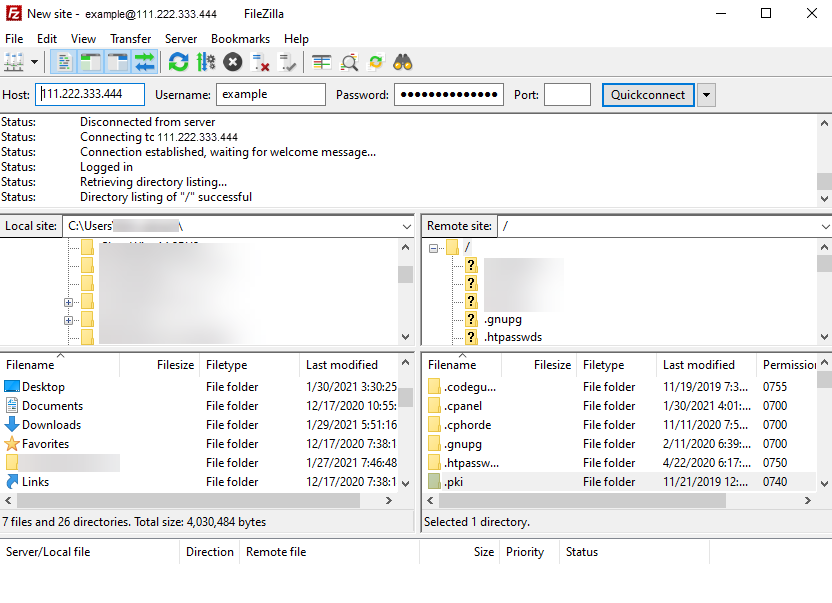
Task: Click the Port input field
Action: [x=567, y=94]
